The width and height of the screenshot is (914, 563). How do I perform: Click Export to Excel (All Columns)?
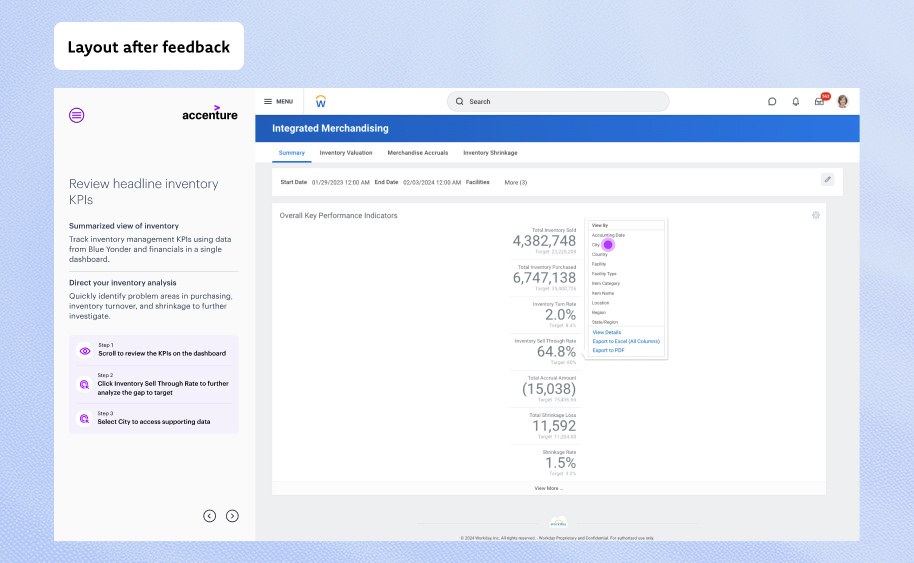point(626,341)
